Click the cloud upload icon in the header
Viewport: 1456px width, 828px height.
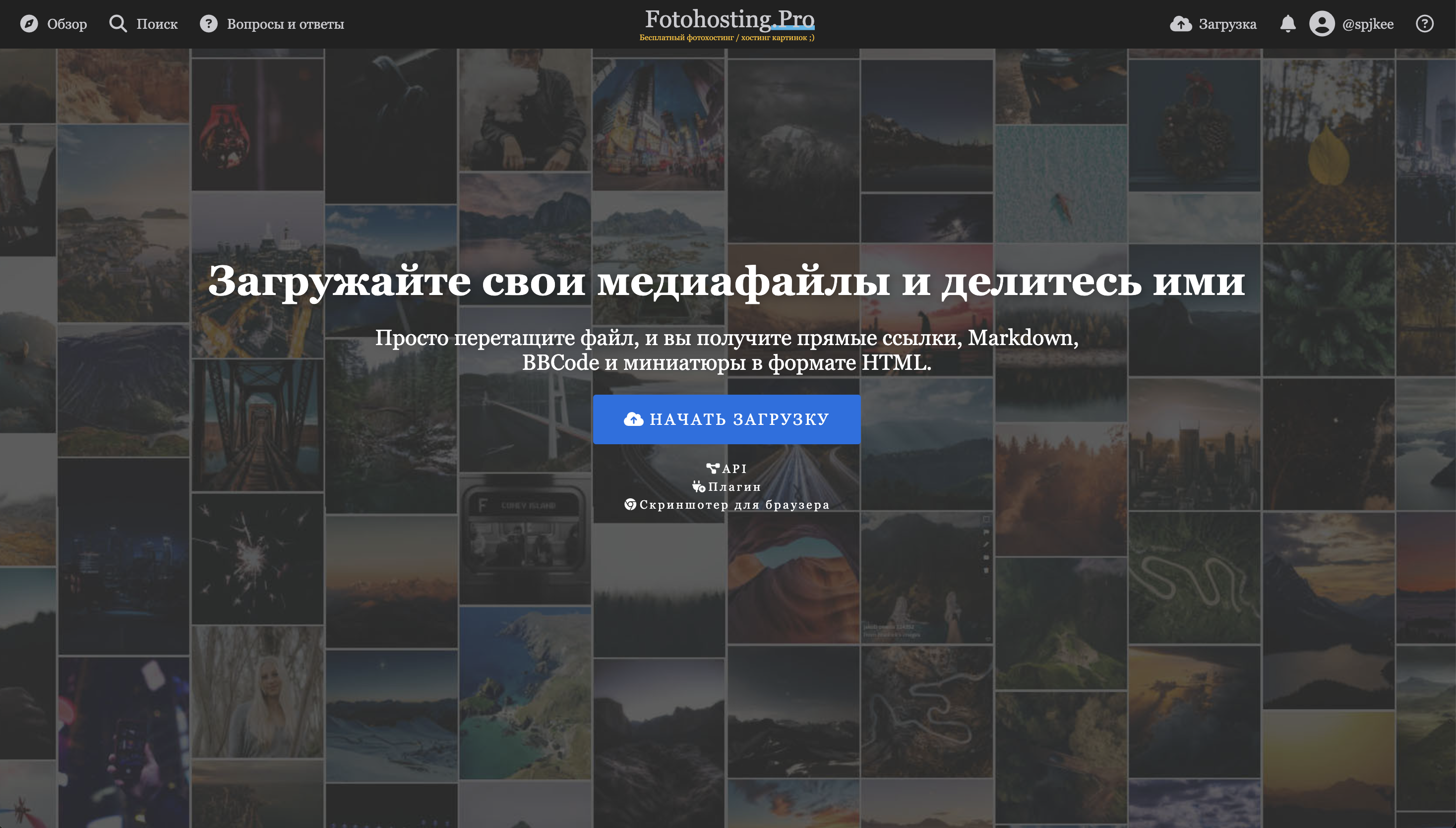pyautogui.click(x=1181, y=24)
